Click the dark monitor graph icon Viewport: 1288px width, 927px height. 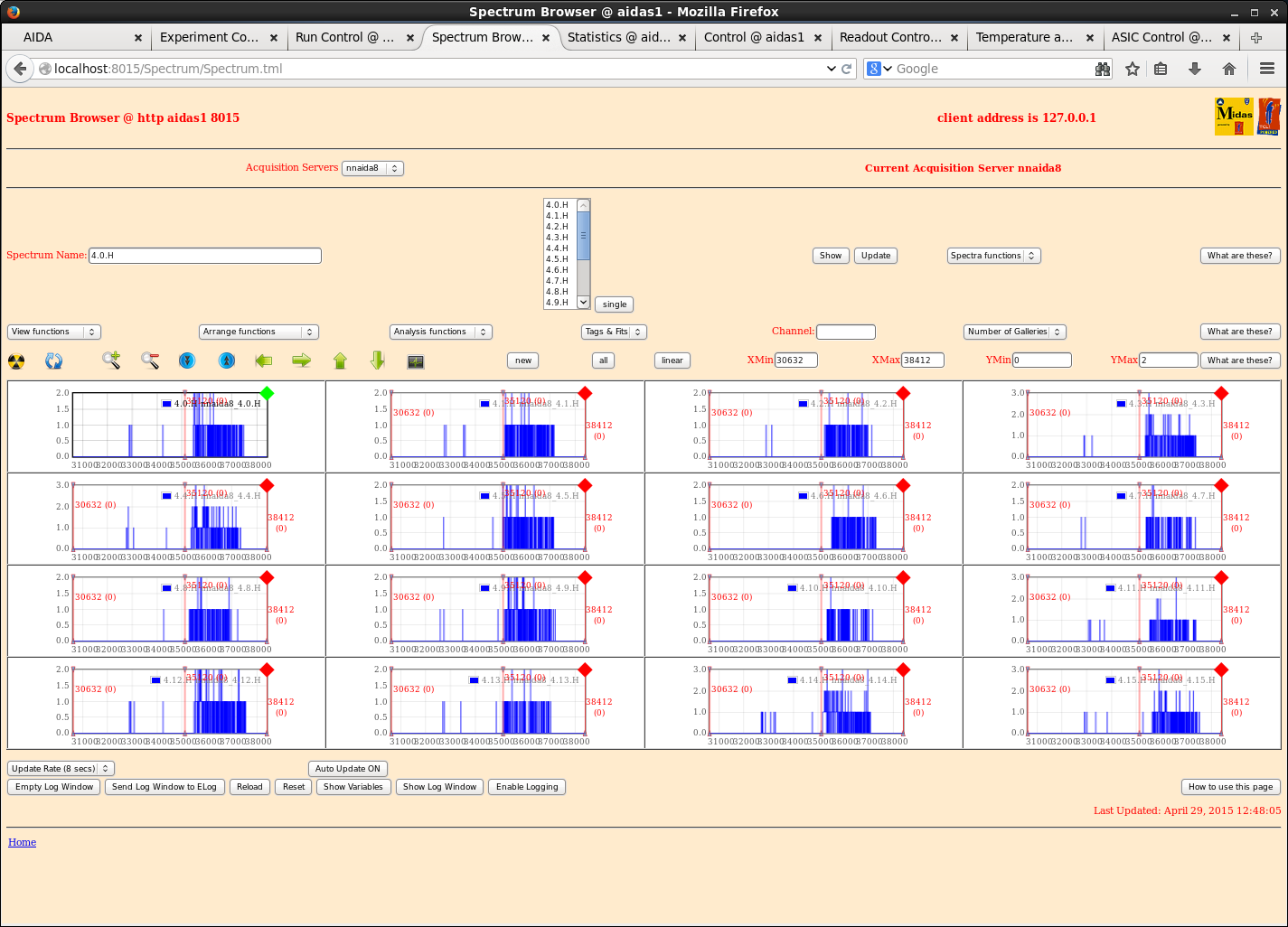(416, 361)
